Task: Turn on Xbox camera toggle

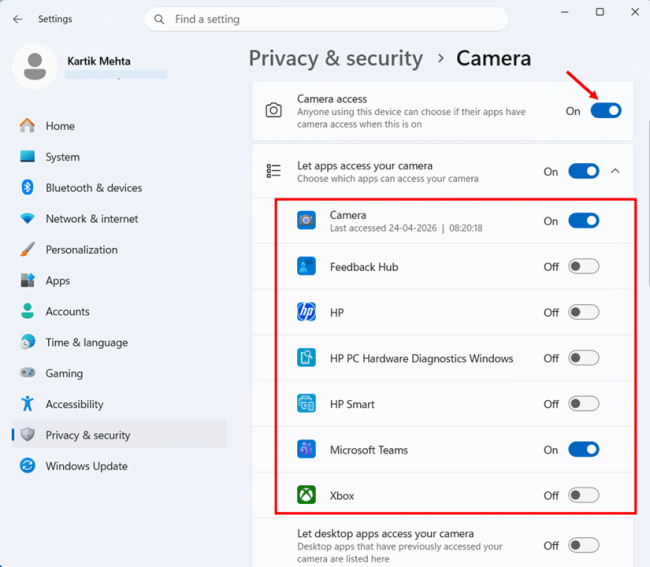Action: (583, 495)
